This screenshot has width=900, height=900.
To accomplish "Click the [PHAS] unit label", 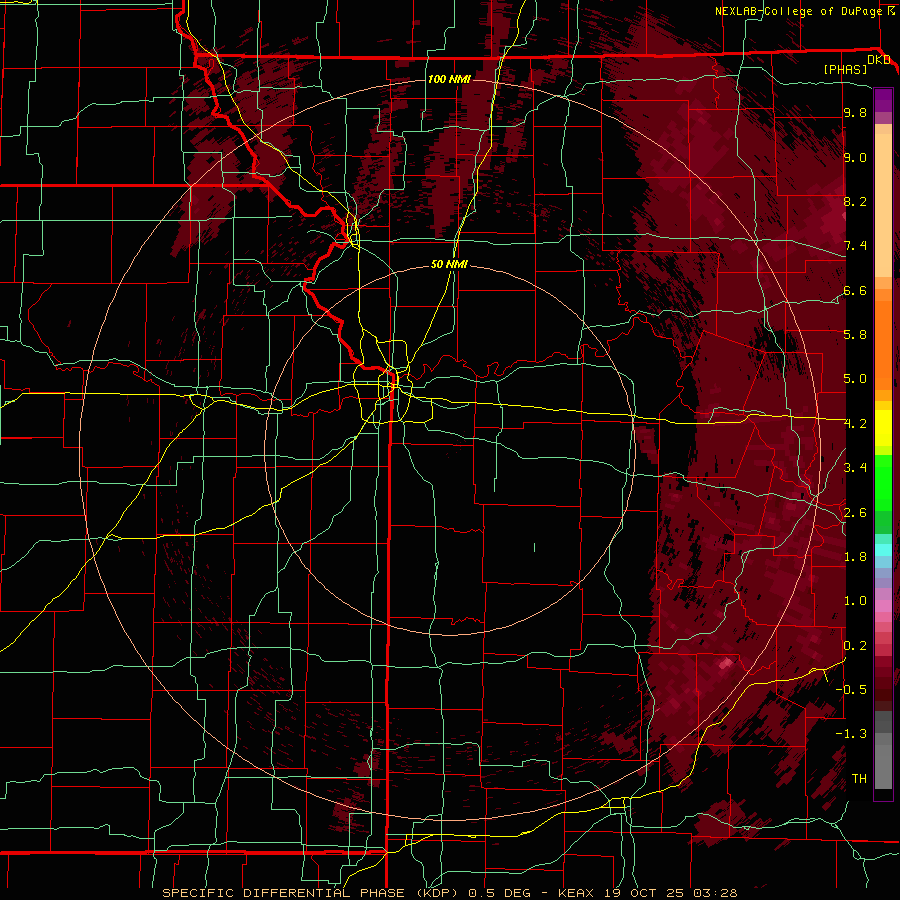I will 845,69.
